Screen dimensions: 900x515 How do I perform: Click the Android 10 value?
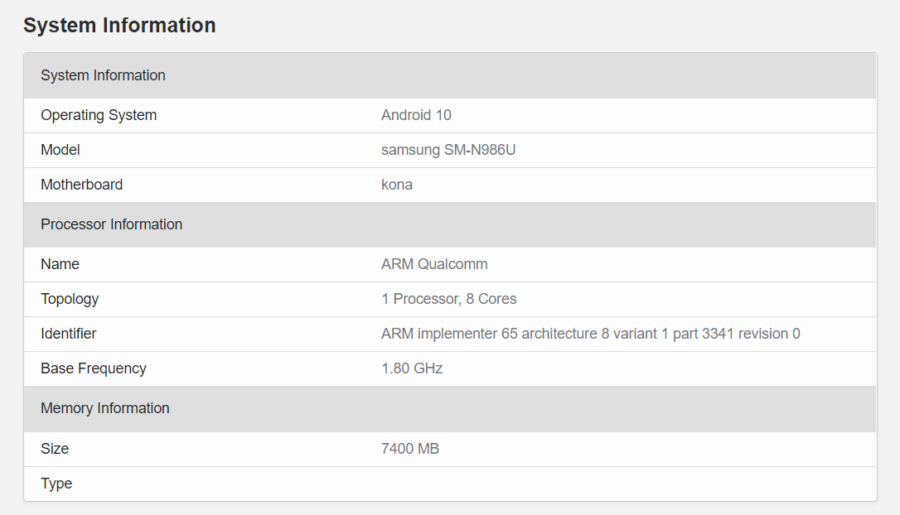[x=416, y=115]
